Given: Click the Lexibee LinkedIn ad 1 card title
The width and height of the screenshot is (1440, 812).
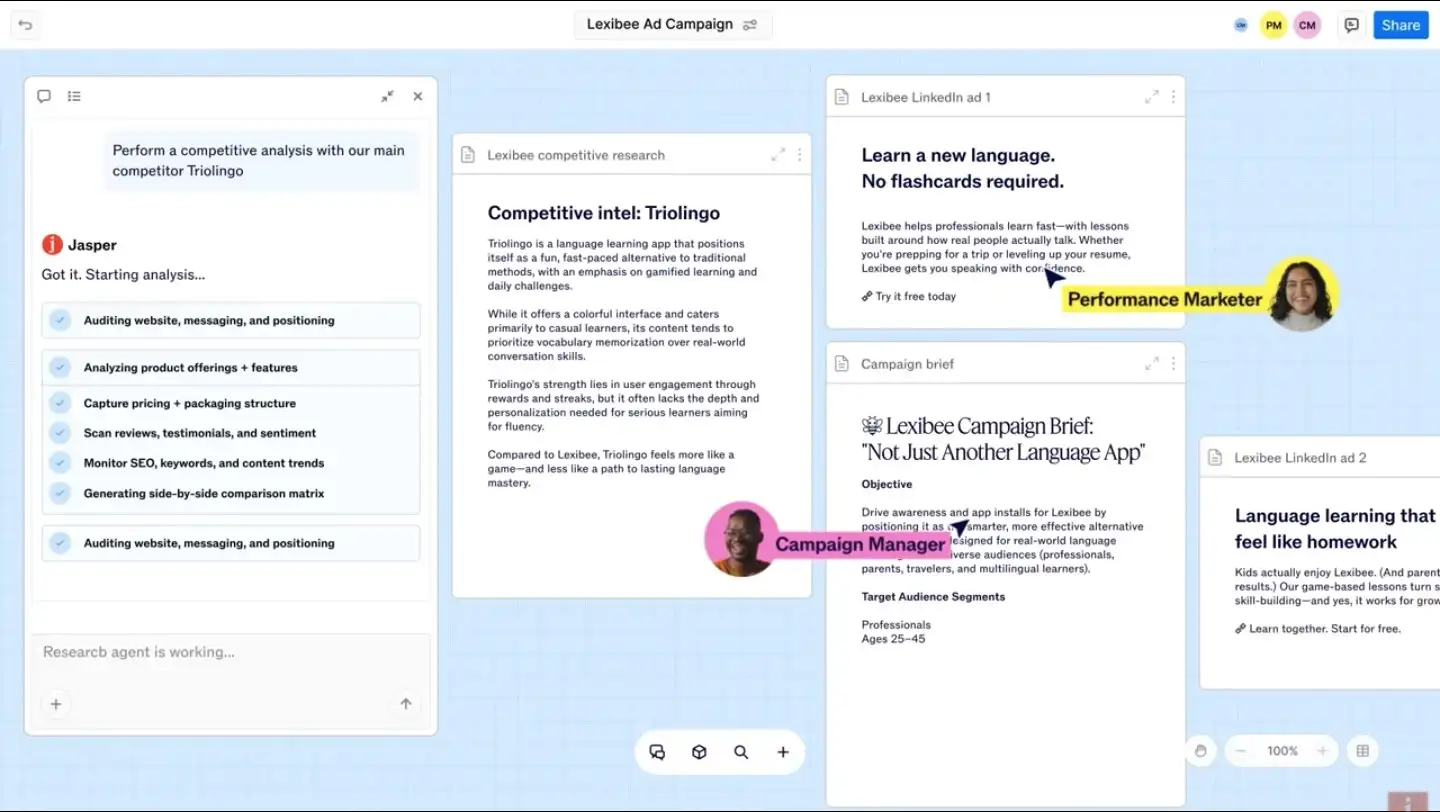Looking at the screenshot, I should (x=926, y=97).
